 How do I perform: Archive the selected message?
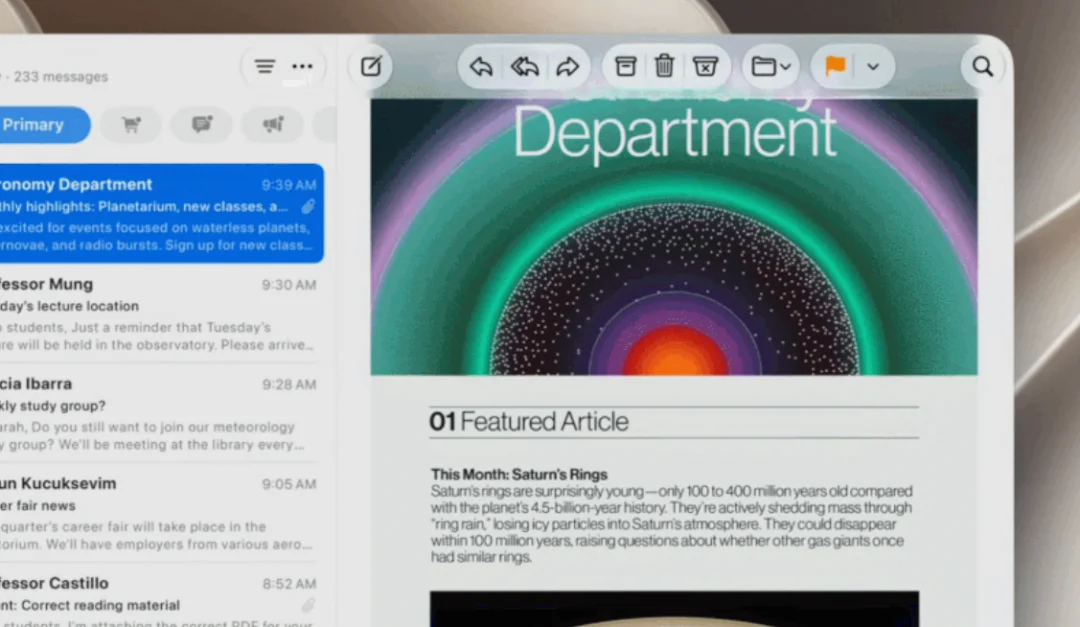(x=625, y=66)
